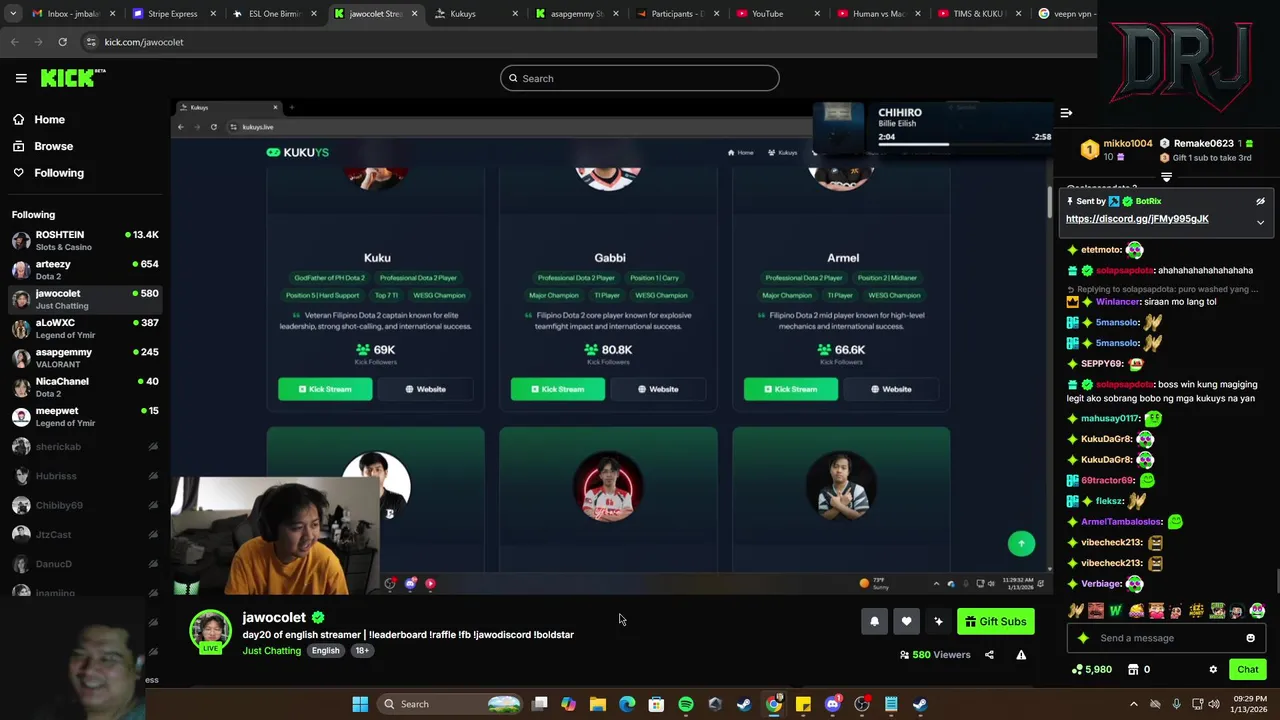
Task: Switch to the Stripe Express browser tab
Action: [172, 14]
